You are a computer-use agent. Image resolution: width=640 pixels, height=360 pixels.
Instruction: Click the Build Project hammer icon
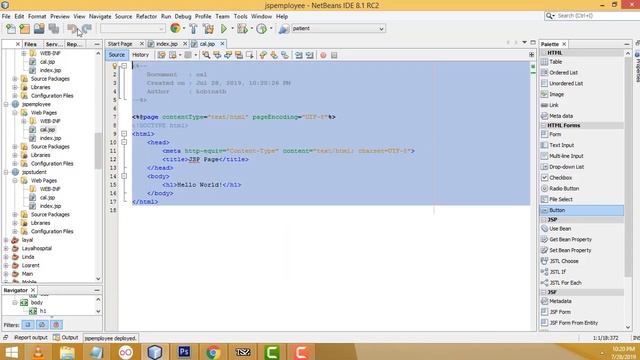(193, 29)
